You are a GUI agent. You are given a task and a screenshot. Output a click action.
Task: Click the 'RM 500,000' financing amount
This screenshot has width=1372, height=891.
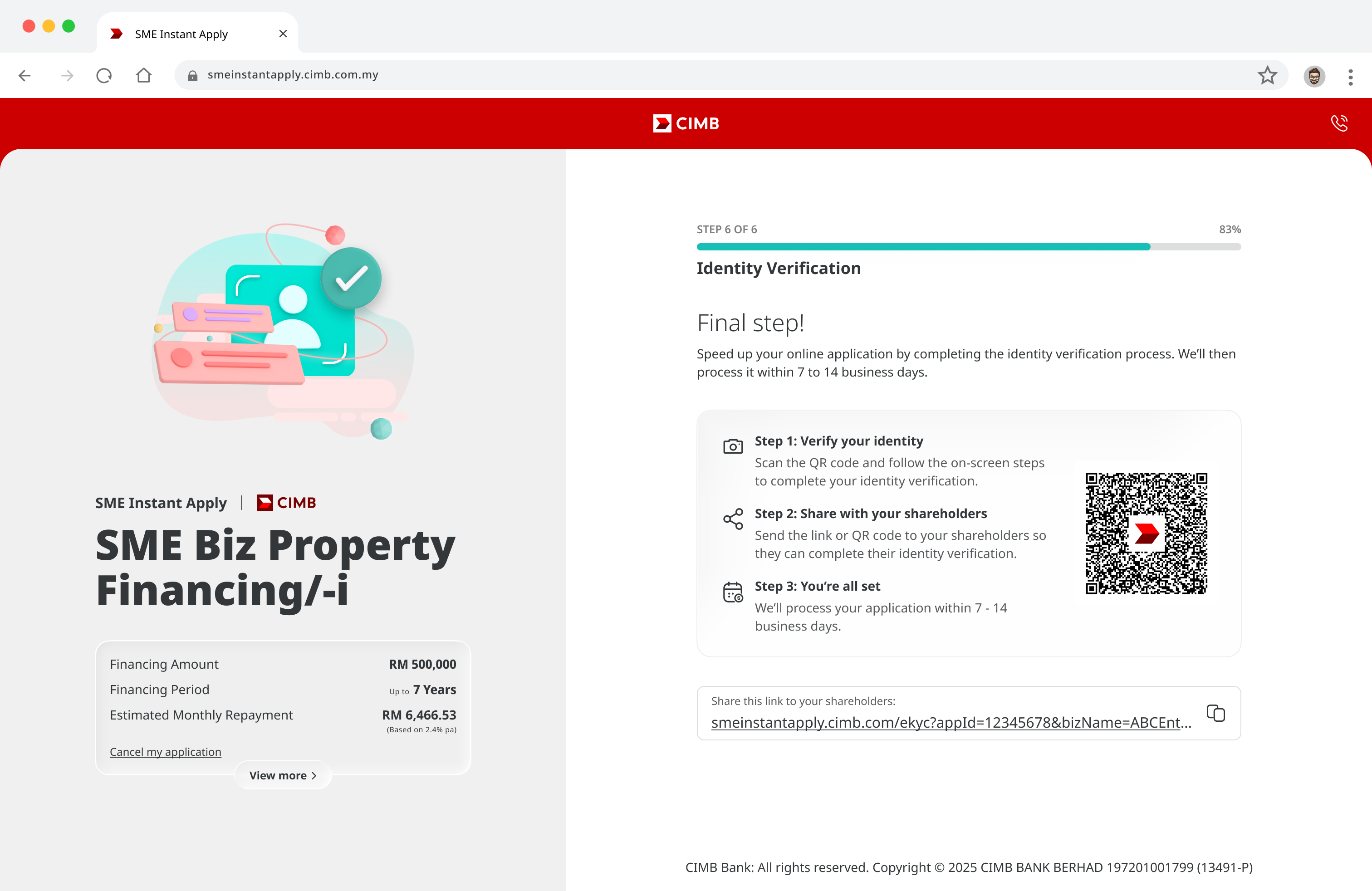pyautogui.click(x=422, y=664)
